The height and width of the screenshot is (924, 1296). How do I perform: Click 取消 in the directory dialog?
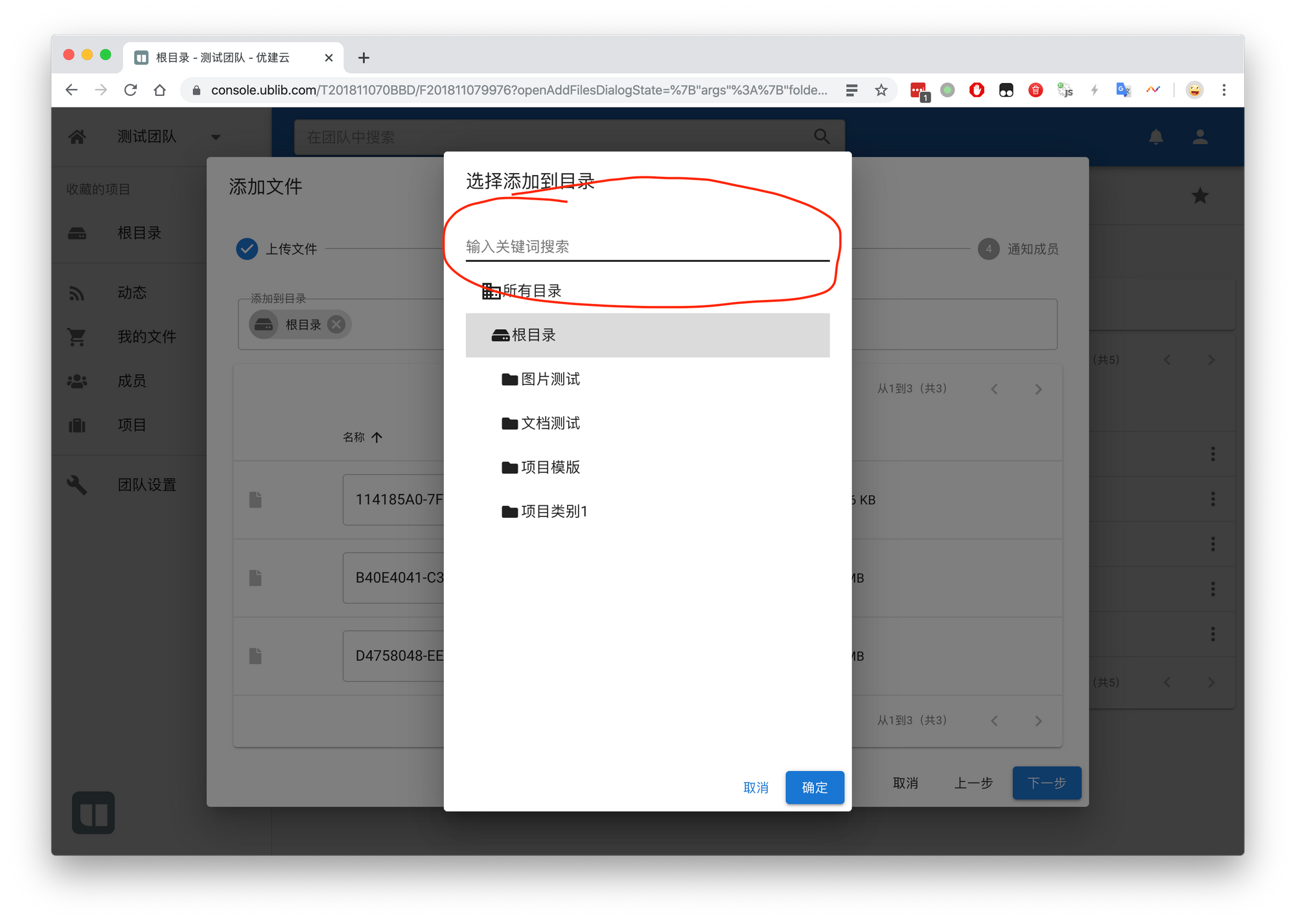tap(756, 787)
